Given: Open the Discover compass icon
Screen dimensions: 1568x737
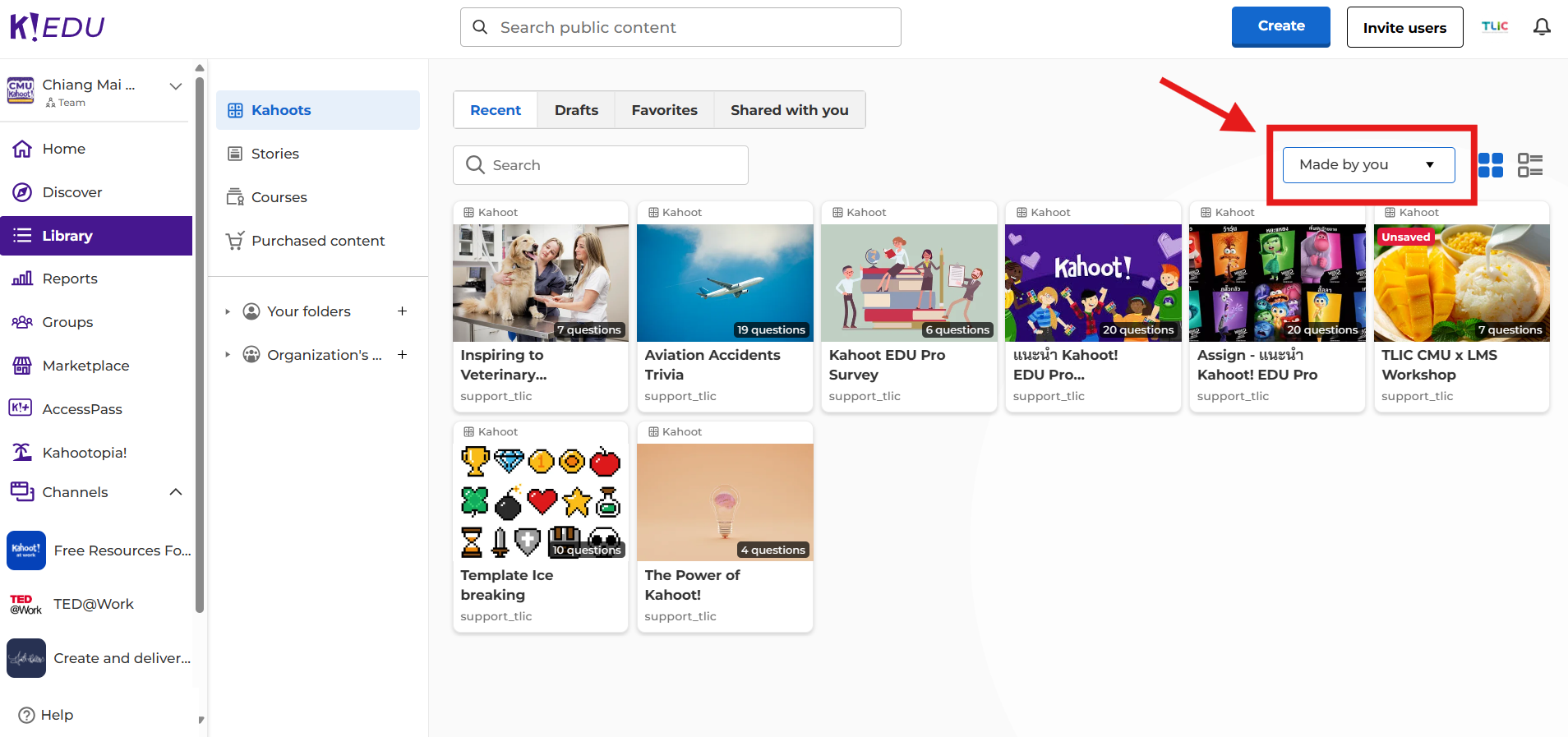Looking at the screenshot, I should pos(22,192).
